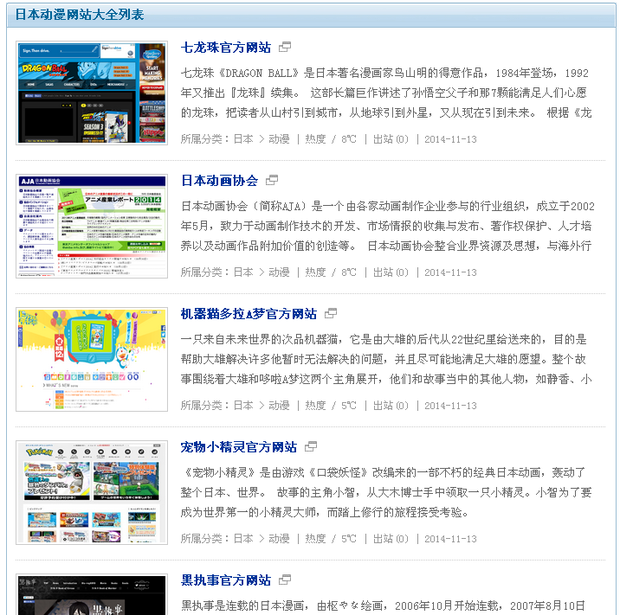
Task: Select 日本 category in 七龙珠 entry
Action: [243, 139]
